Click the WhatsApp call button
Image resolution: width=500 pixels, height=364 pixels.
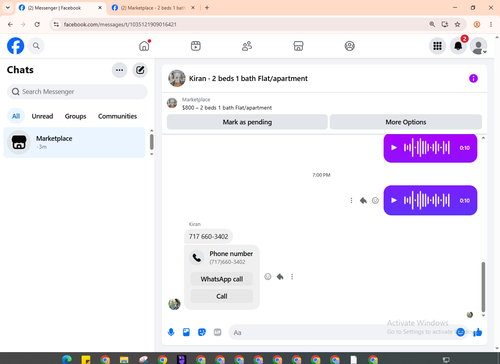(222, 279)
